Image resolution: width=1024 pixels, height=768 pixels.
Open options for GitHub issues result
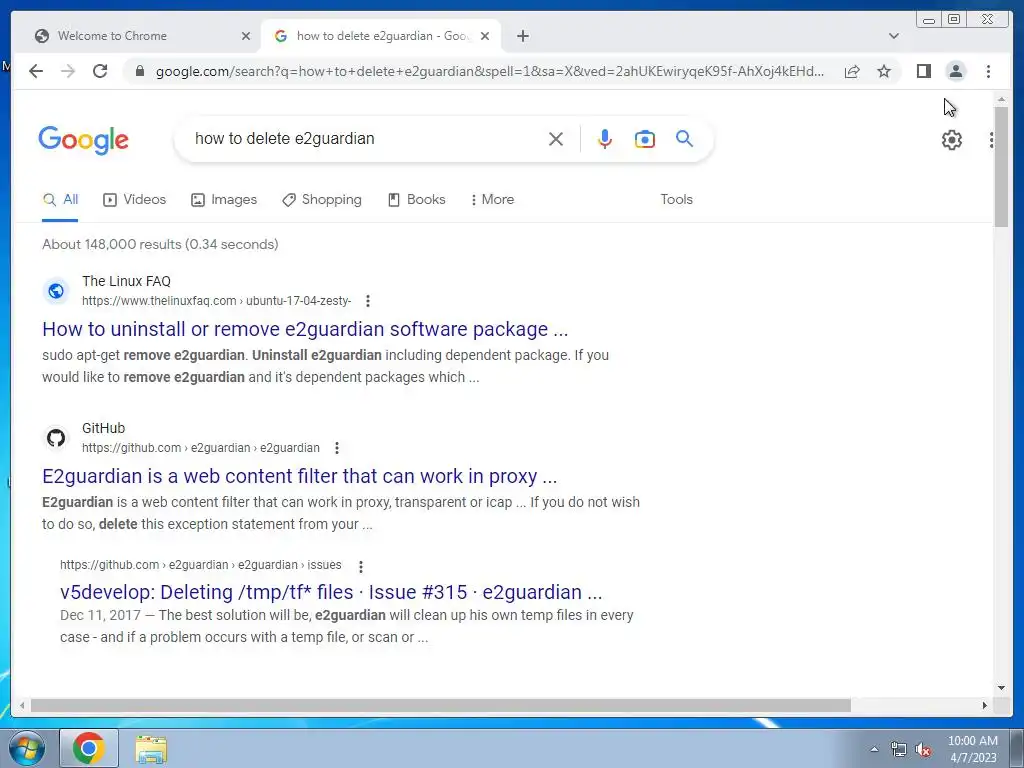(x=360, y=566)
